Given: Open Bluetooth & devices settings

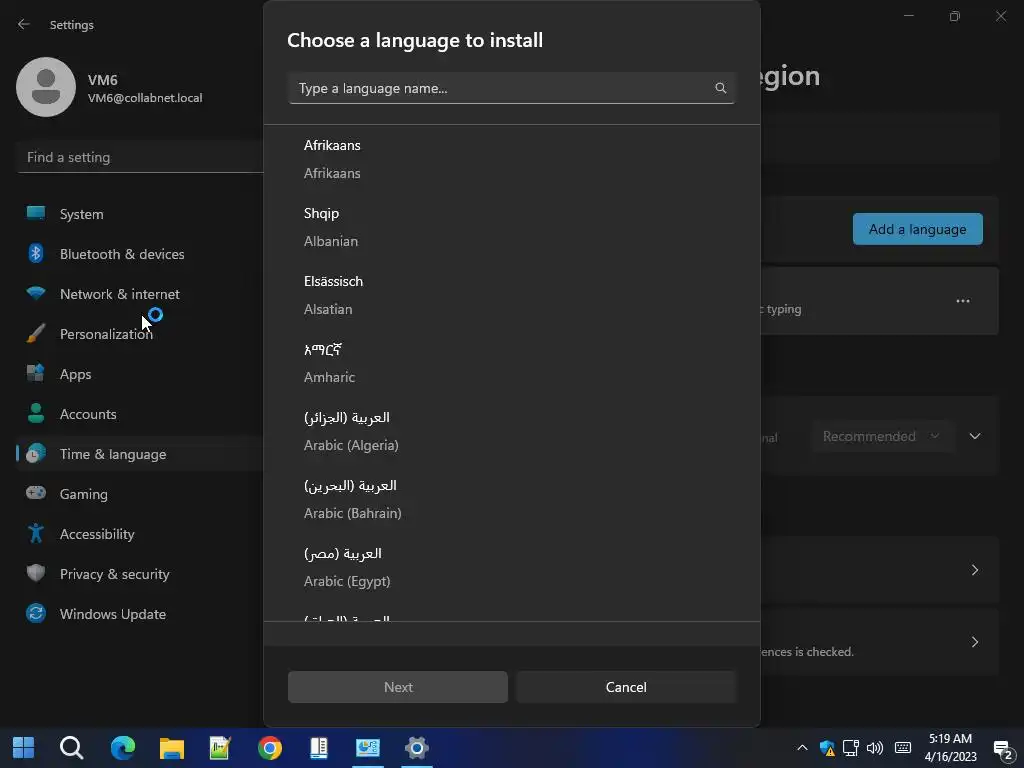Looking at the screenshot, I should pyautogui.click(x=140, y=254).
